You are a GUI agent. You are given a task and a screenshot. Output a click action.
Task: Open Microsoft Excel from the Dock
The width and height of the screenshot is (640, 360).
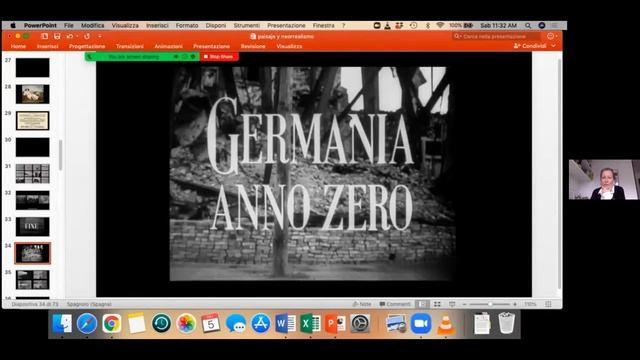310,324
